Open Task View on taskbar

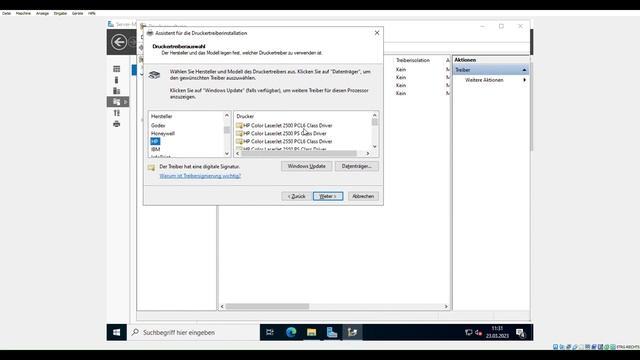270,332
